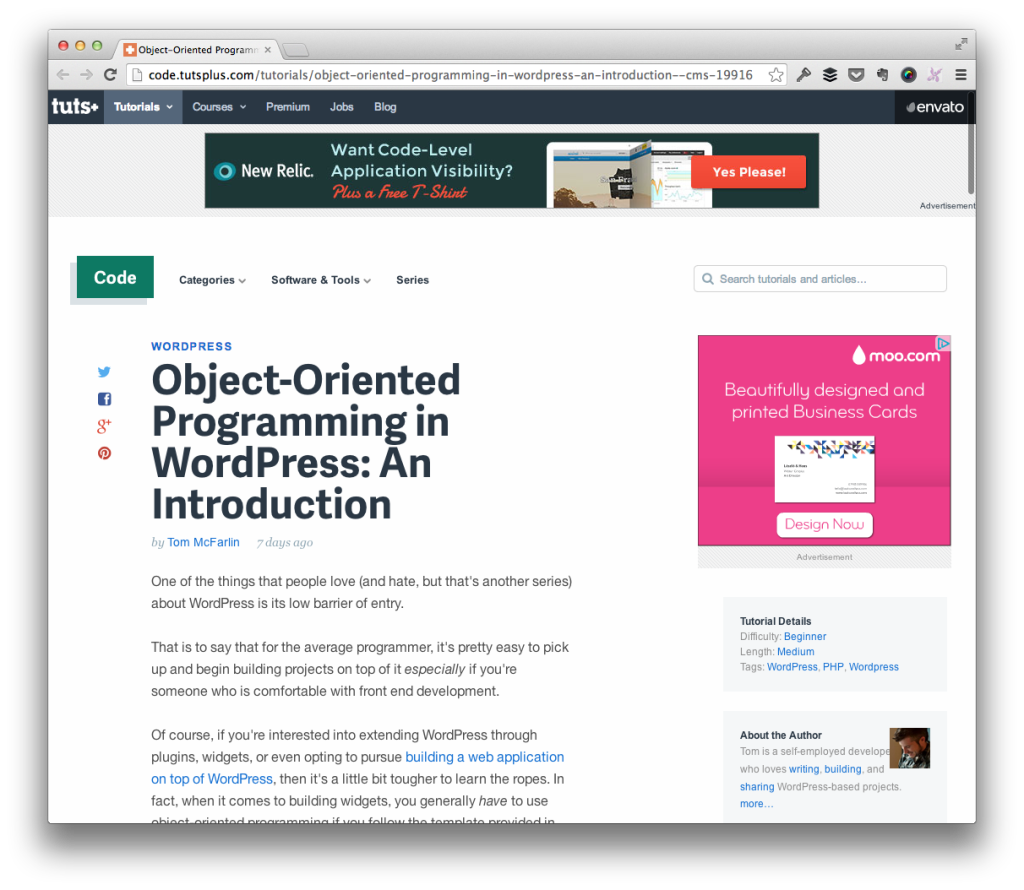Share article on Facebook icon
This screenshot has width=1024, height=890.
tap(104, 399)
